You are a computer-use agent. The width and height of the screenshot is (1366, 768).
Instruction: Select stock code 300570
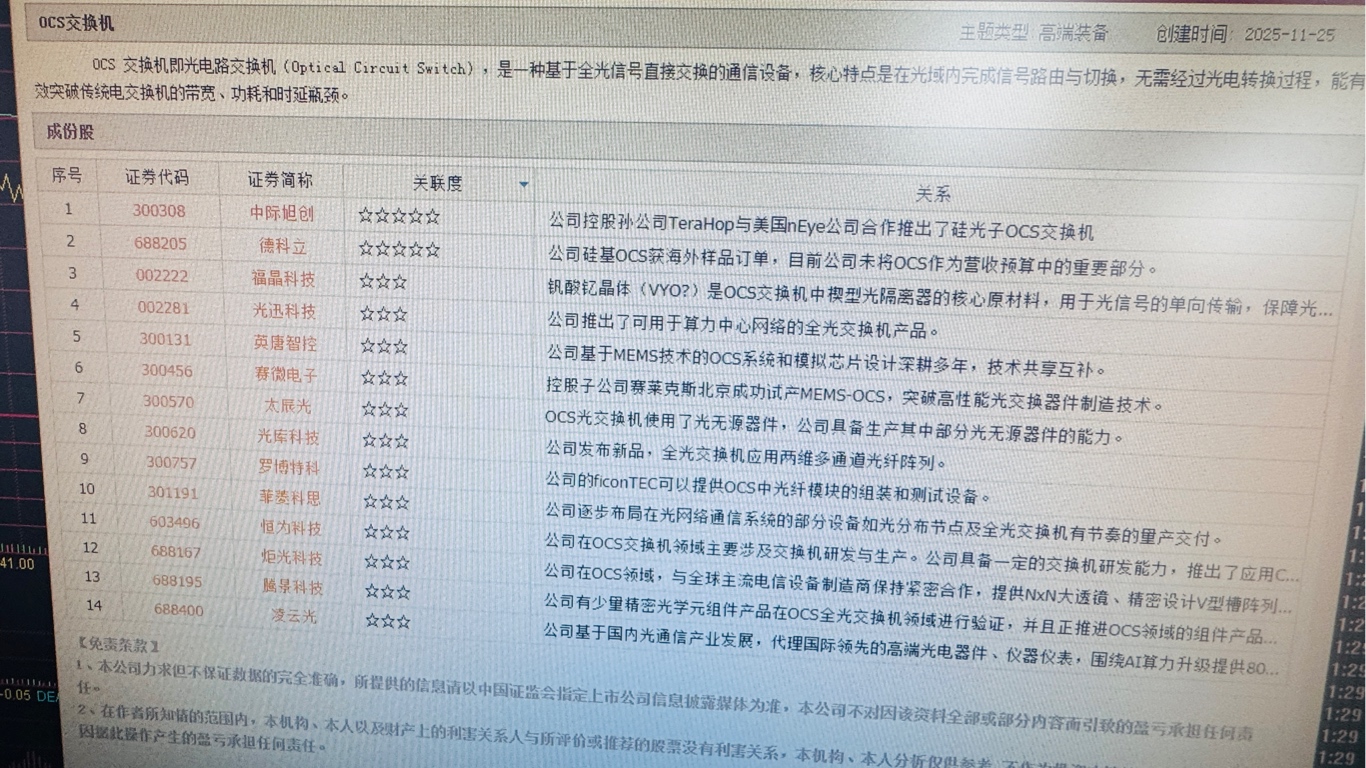[168, 401]
